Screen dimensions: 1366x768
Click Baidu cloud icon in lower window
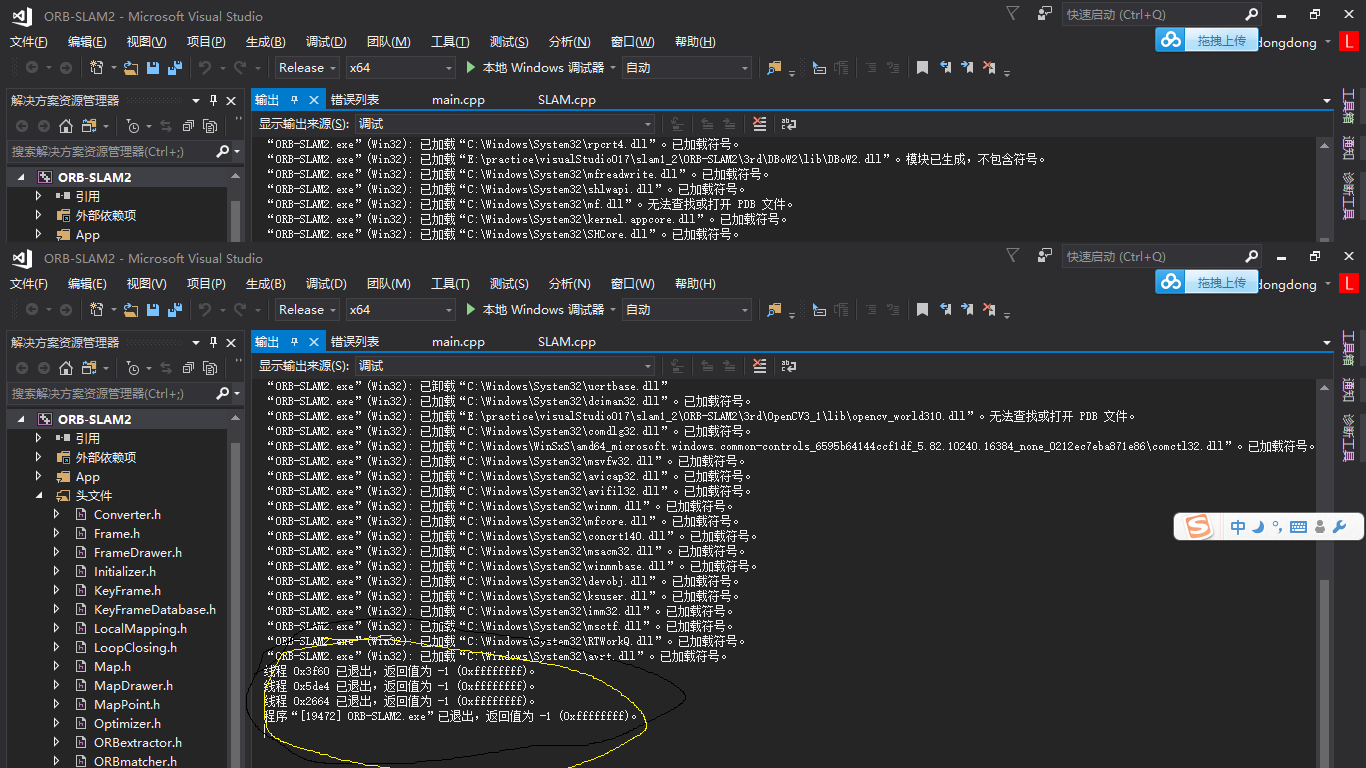[x=1170, y=282]
